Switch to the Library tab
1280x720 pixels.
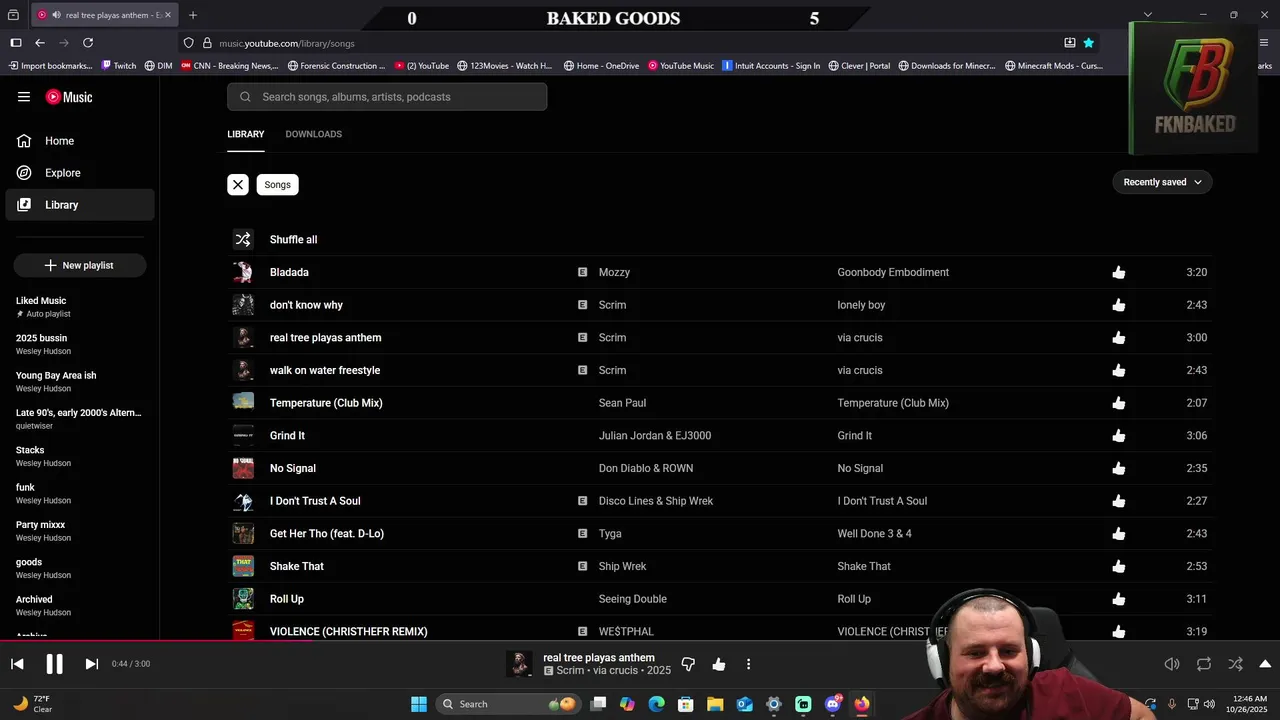pos(246,134)
